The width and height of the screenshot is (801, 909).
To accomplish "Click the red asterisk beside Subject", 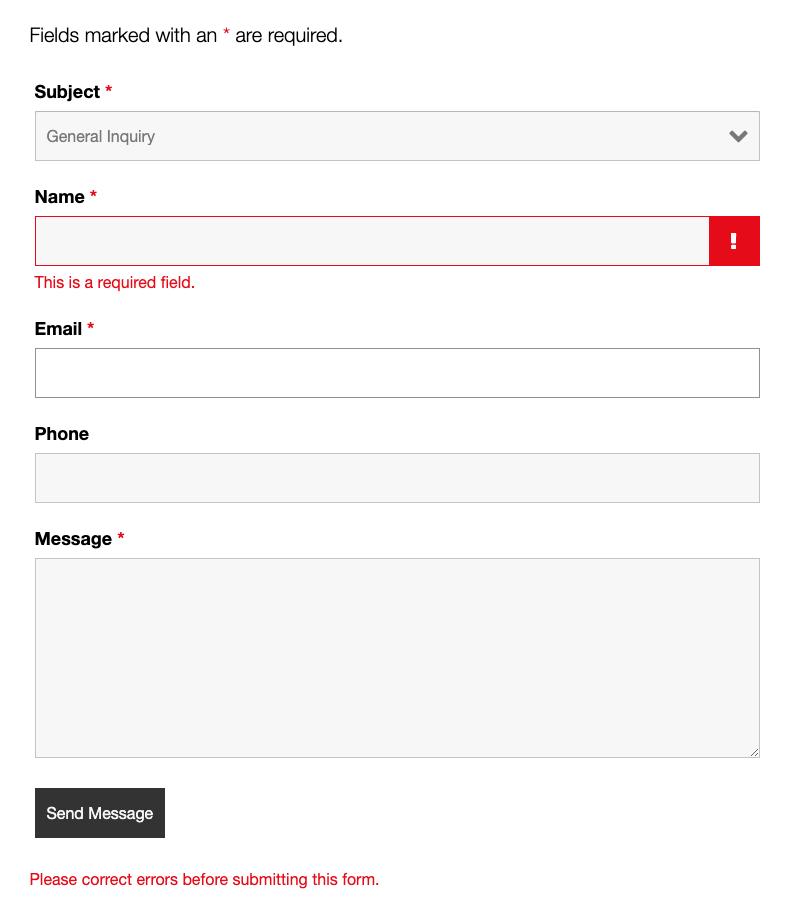I will [108, 89].
